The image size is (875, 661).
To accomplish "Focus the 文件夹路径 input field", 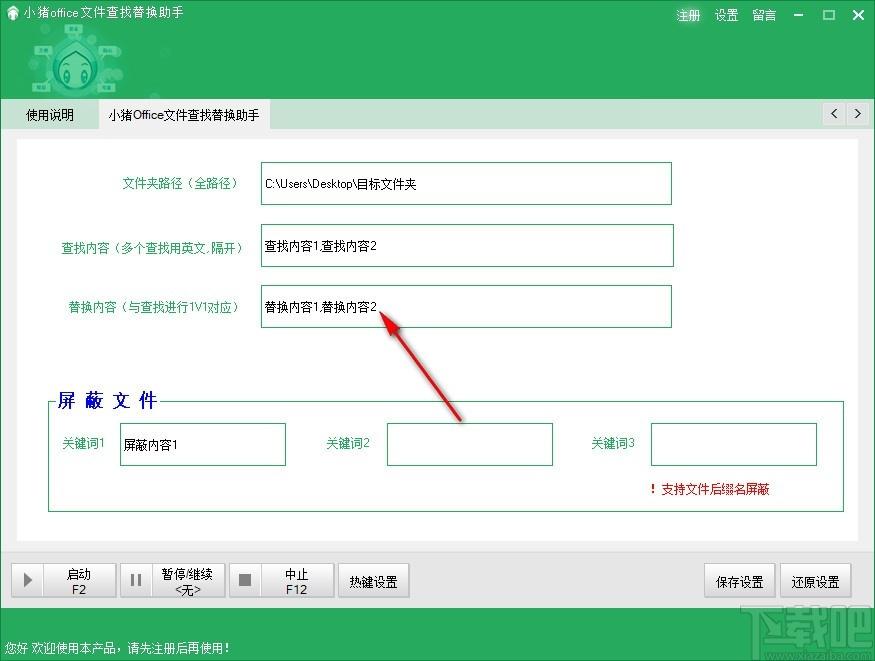I will pyautogui.click(x=466, y=184).
